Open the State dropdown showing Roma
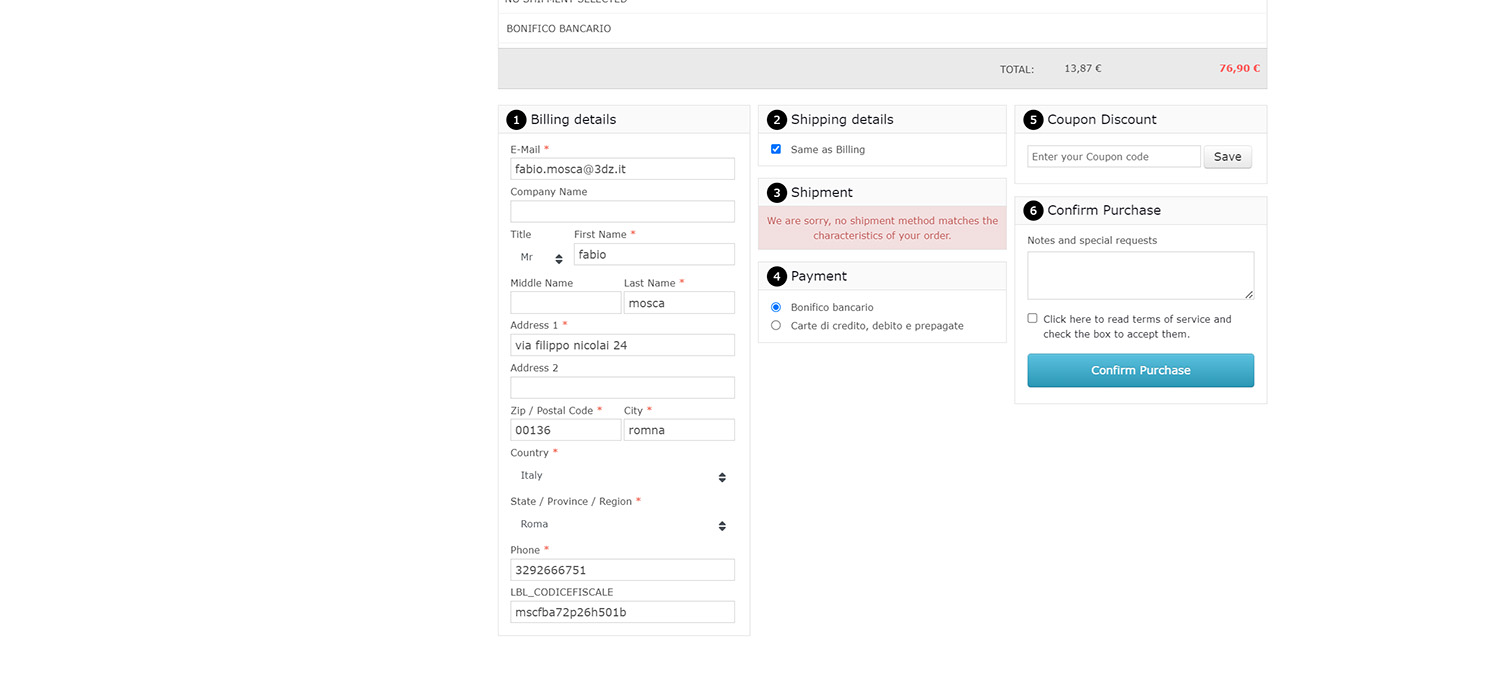 click(x=622, y=525)
